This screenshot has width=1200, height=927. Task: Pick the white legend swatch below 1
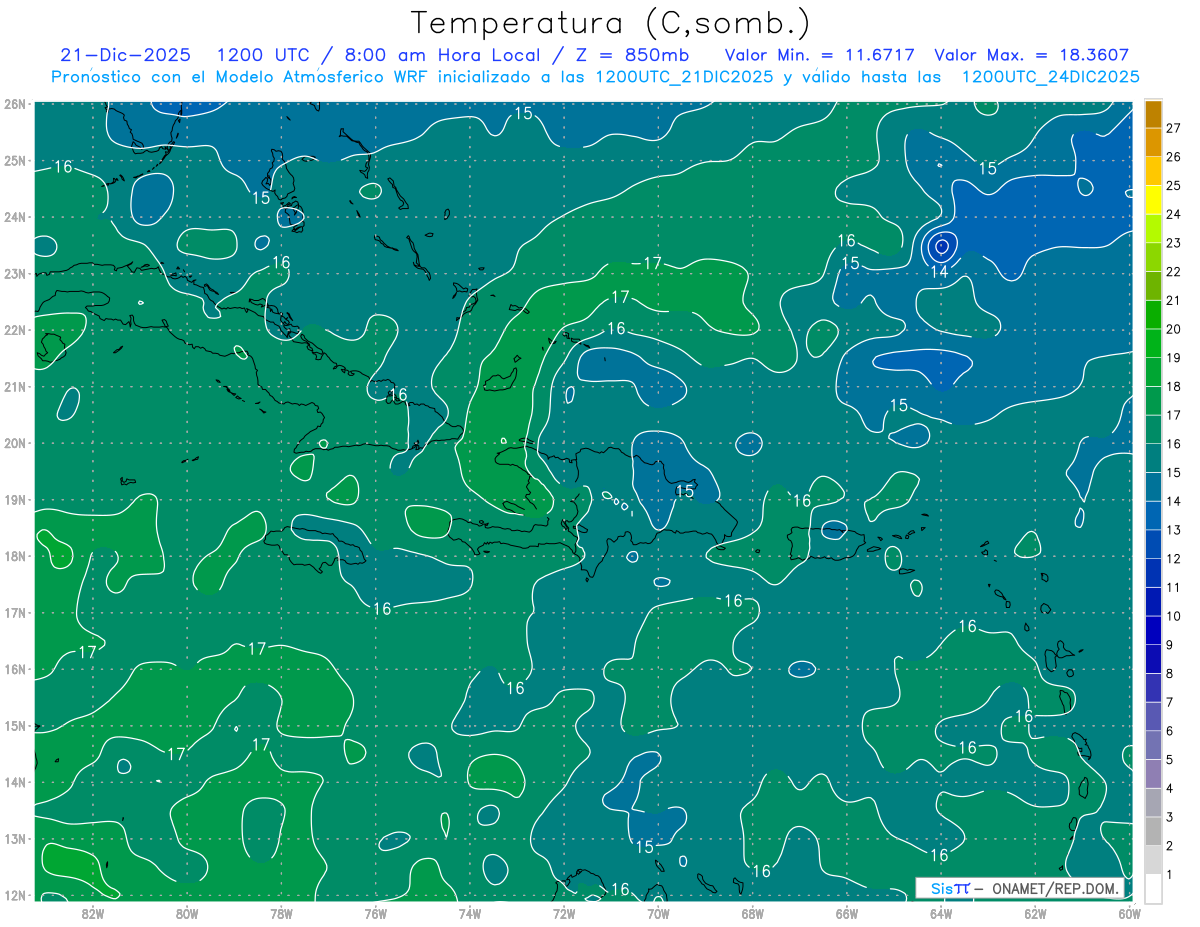point(1153,888)
